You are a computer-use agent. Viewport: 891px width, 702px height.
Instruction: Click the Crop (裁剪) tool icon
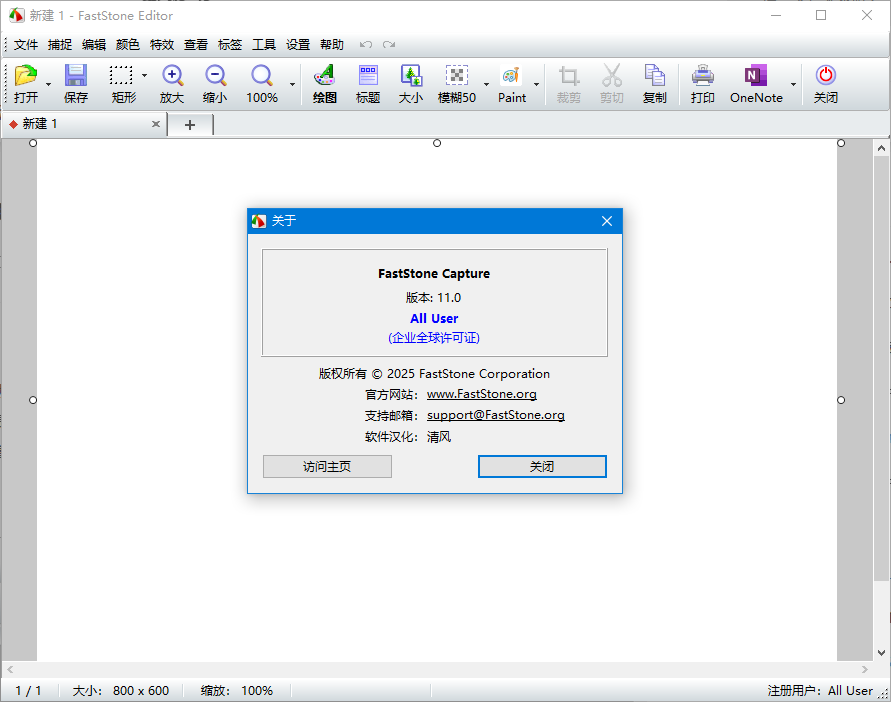pyautogui.click(x=568, y=76)
